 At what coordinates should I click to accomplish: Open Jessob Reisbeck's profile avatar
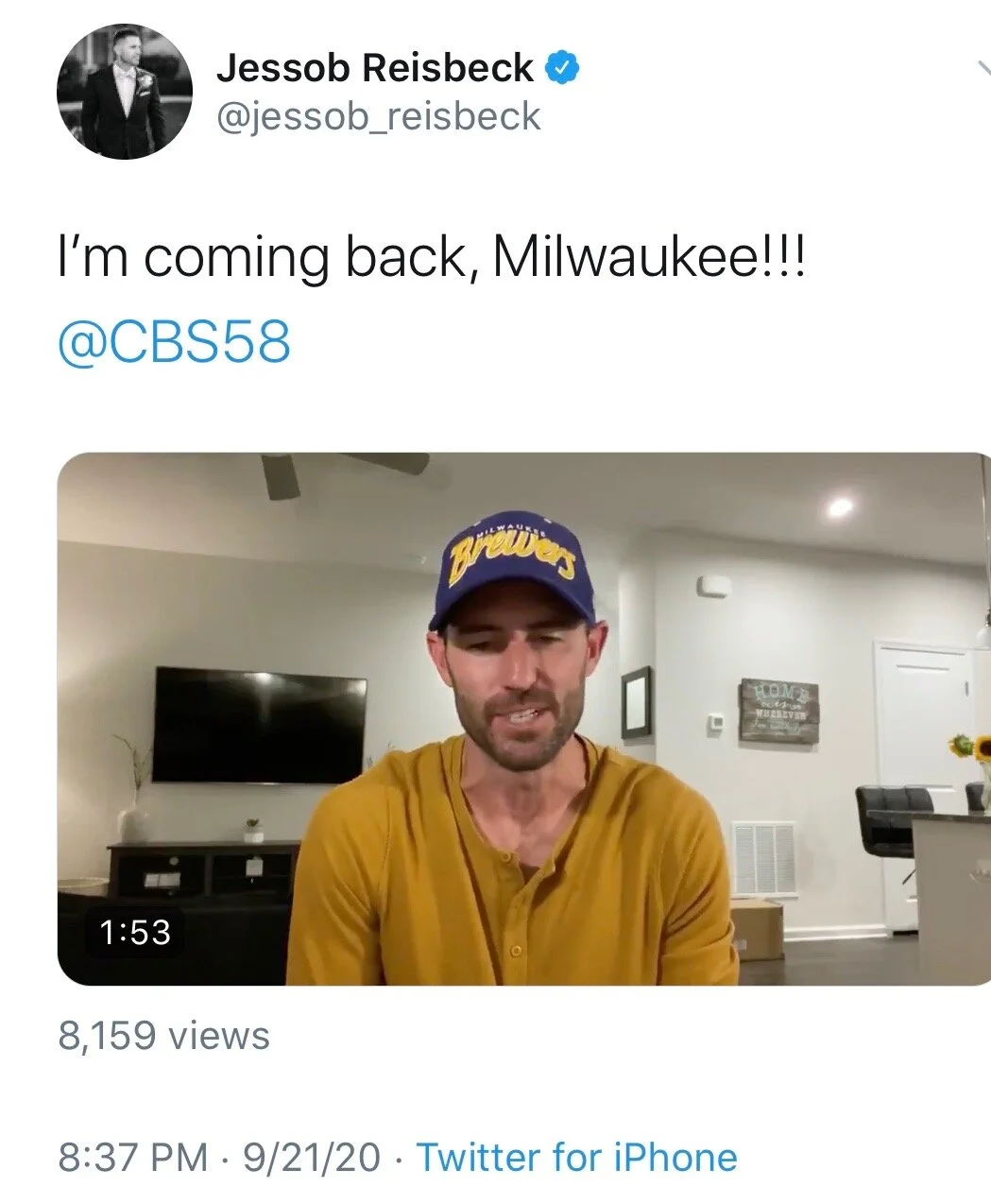click(x=125, y=92)
